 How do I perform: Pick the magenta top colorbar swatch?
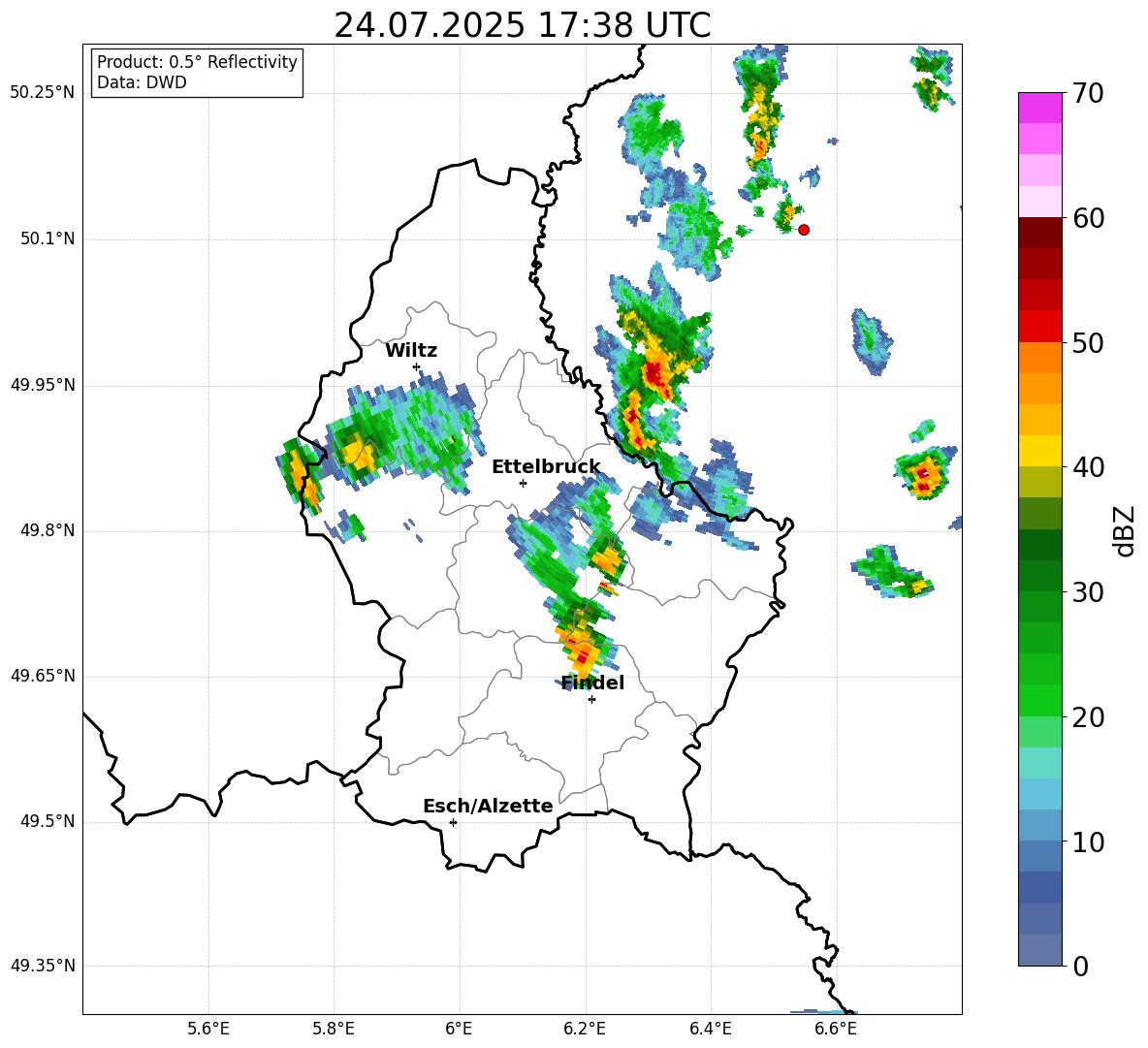(x=1040, y=109)
